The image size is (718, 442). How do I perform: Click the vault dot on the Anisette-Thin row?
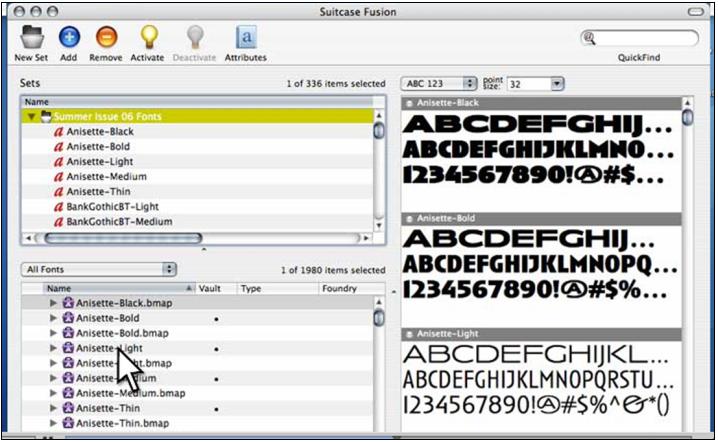(x=216, y=409)
